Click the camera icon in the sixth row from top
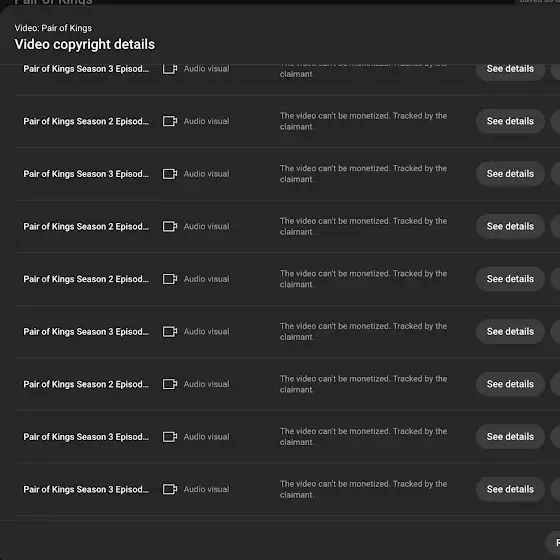The image size is (560, 560). tap(170, 331)
